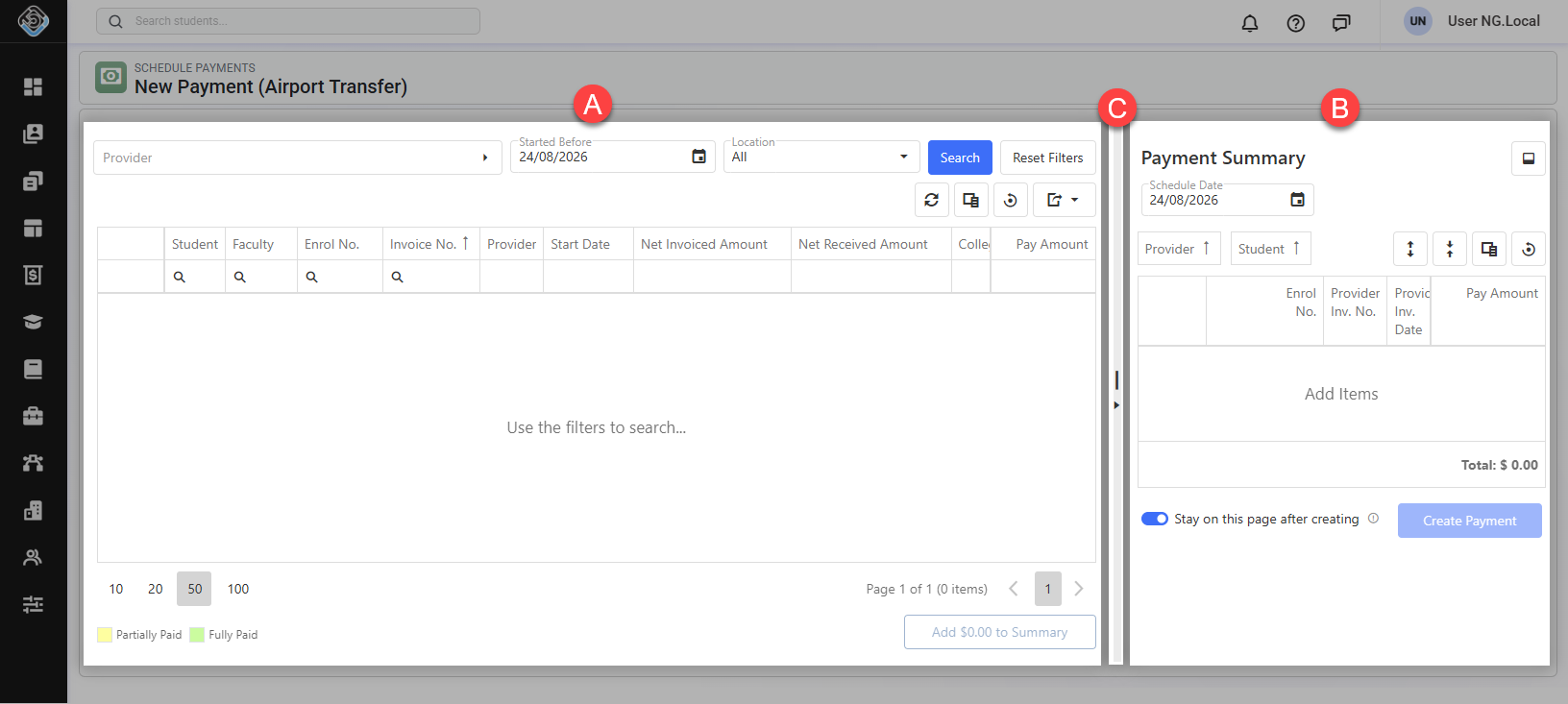Collapse the splitter arrow between panels
This screenshot has width=1568, height=704.
1116,405
